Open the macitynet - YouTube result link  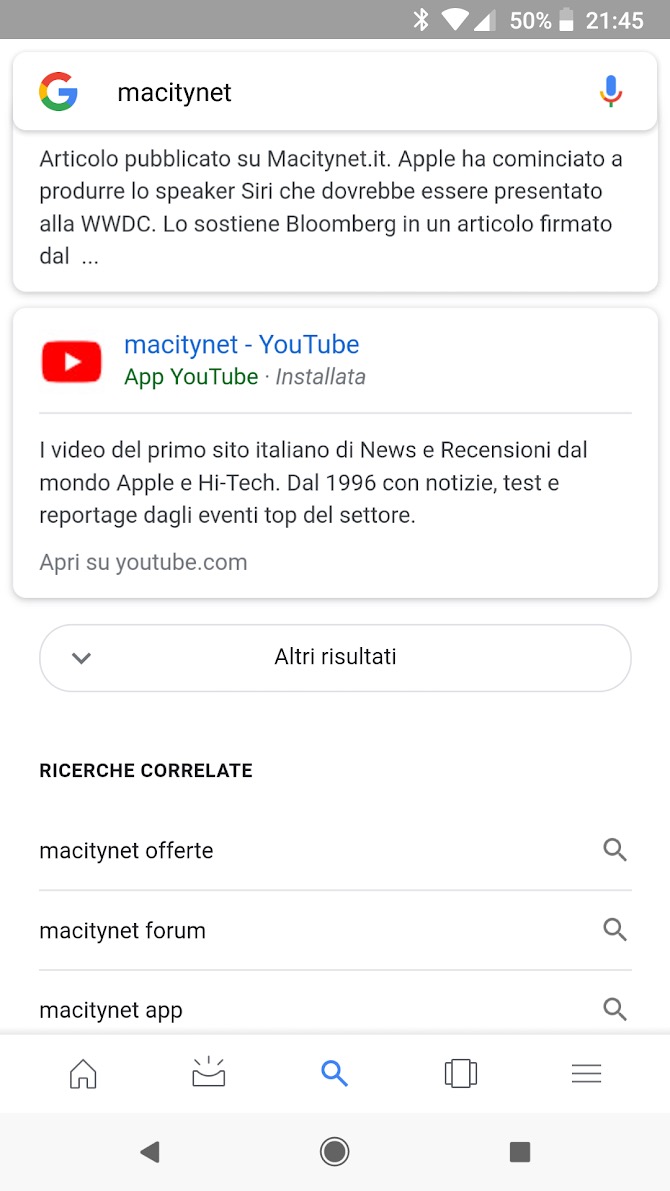(x=241, y=345)
